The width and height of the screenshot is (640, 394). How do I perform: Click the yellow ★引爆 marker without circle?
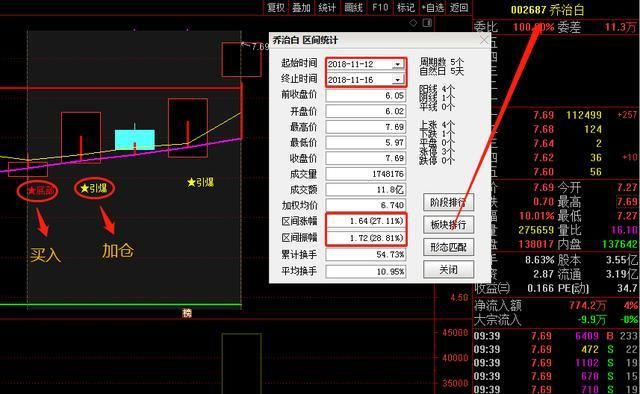coord(200,182)
